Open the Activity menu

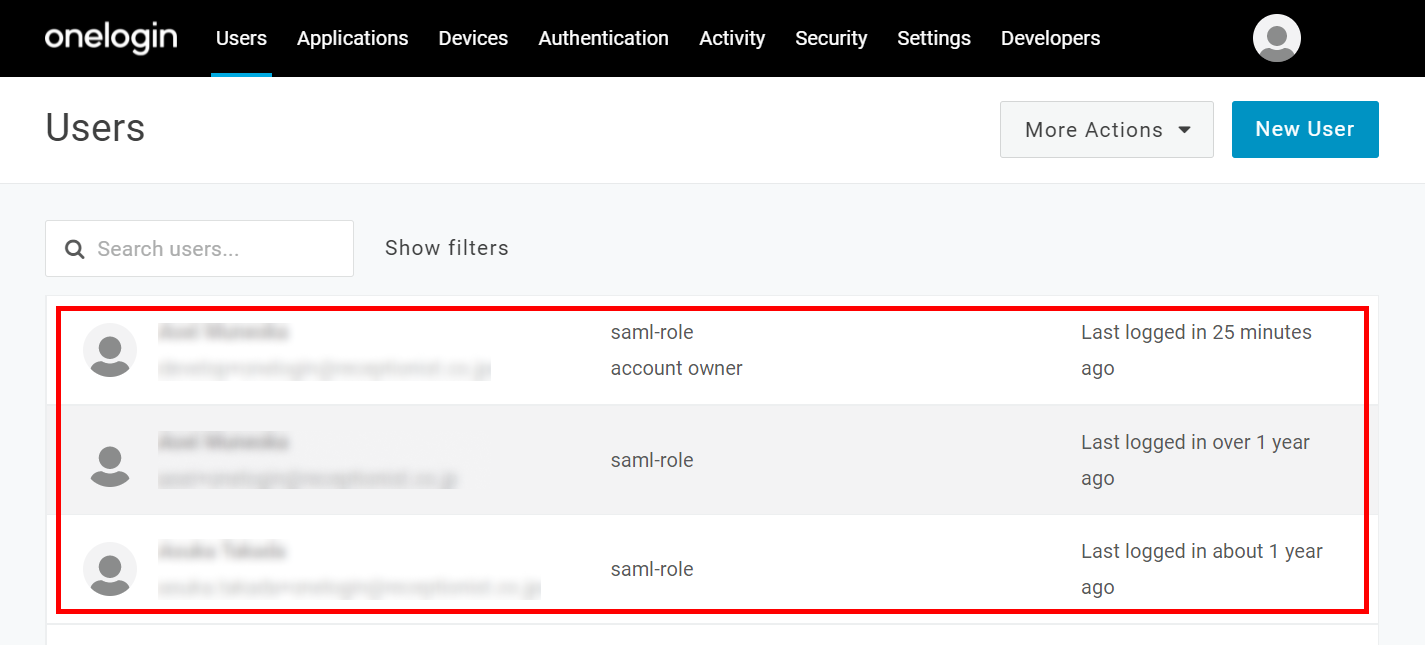(732, 38)
